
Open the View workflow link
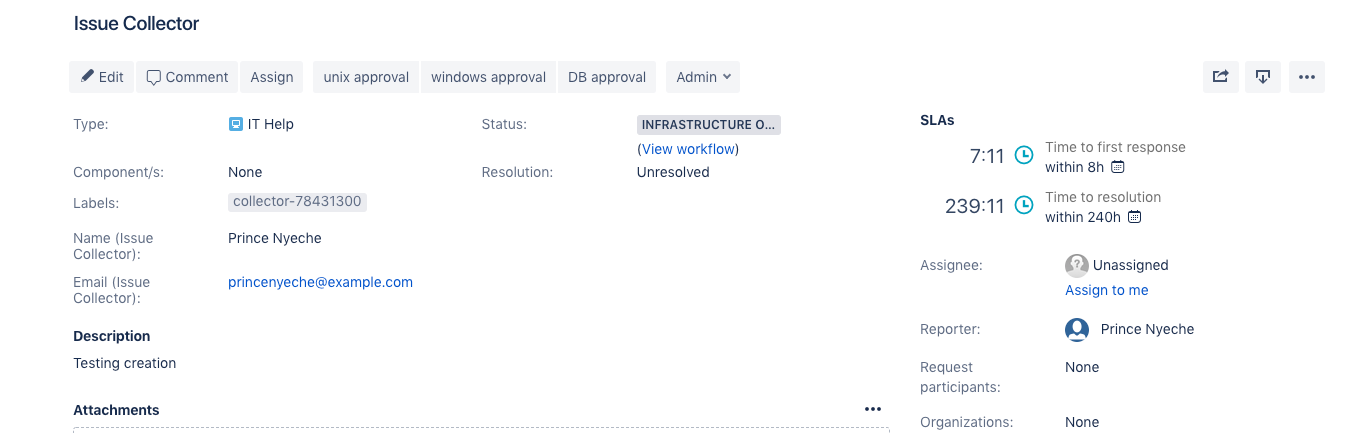pyautogui.click(x=689, y=149)
